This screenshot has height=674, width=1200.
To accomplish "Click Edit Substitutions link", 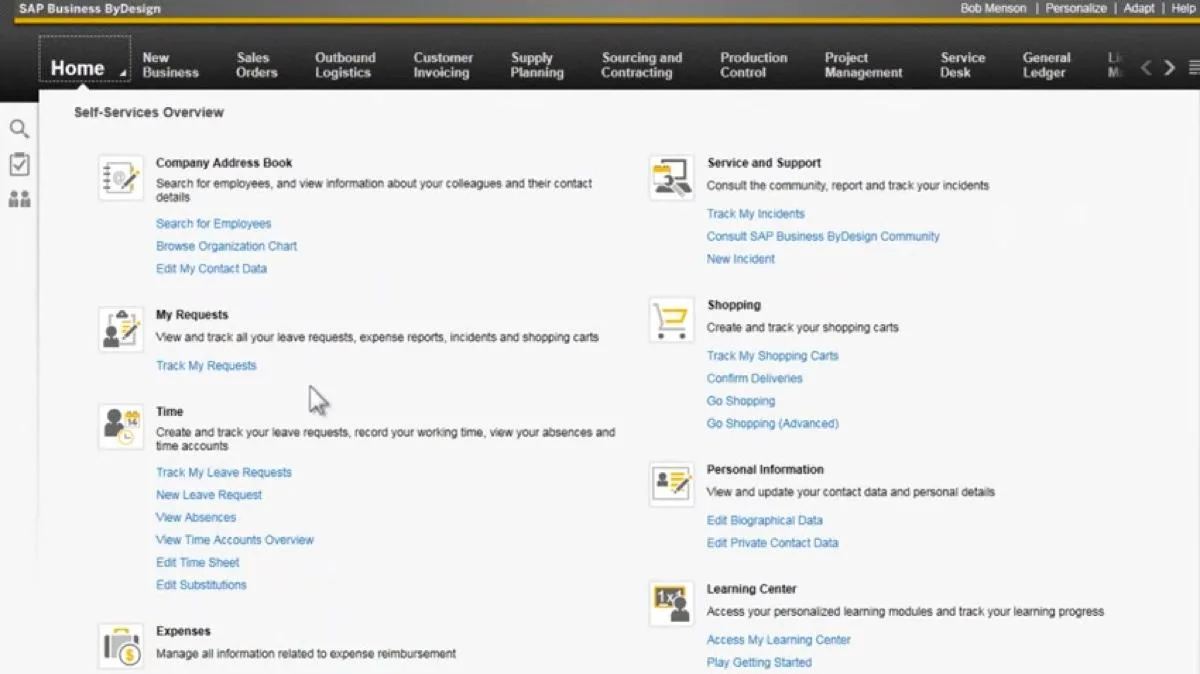I will point(201,585).
